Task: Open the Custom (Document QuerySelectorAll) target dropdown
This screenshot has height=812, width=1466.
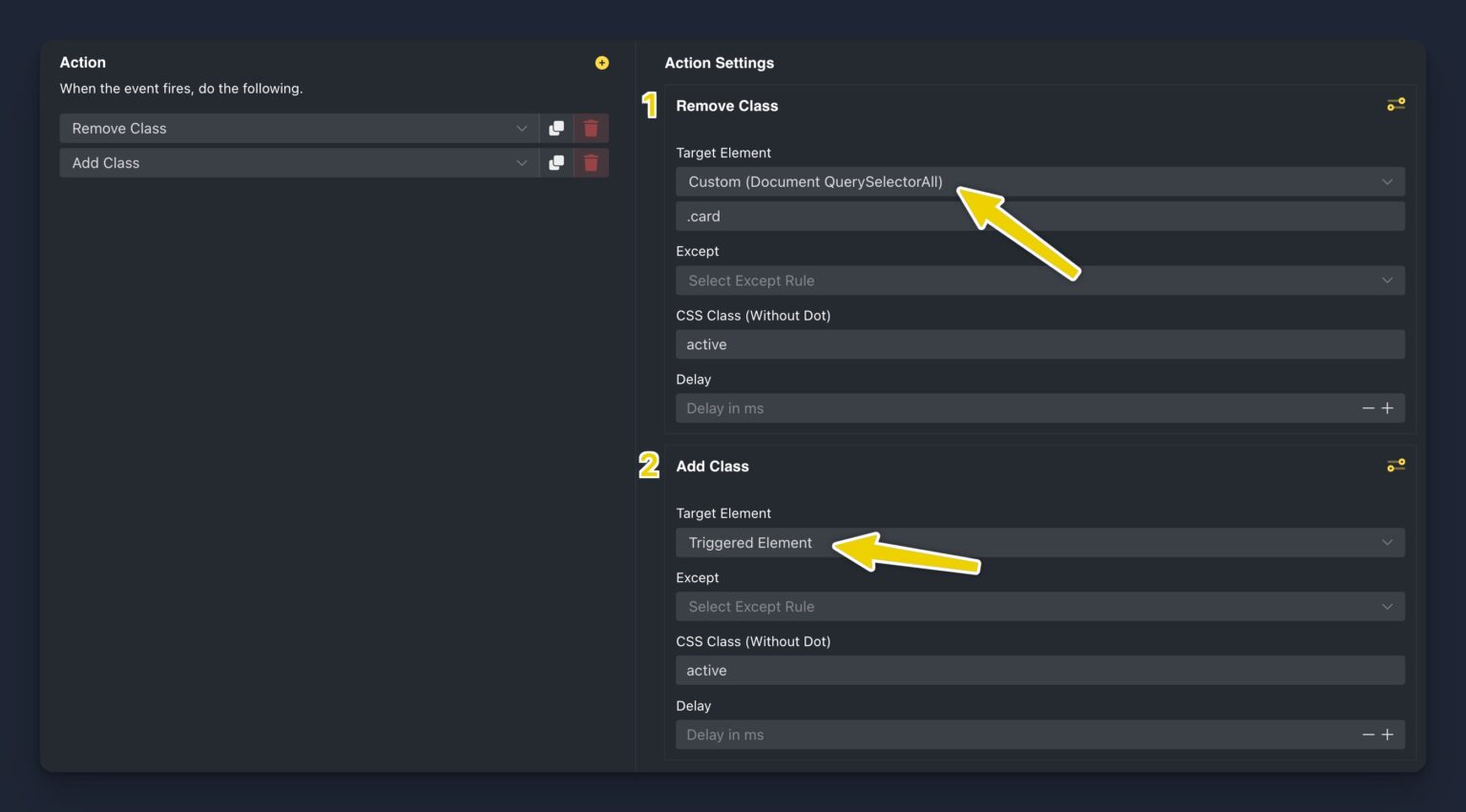Action: 1040,181
